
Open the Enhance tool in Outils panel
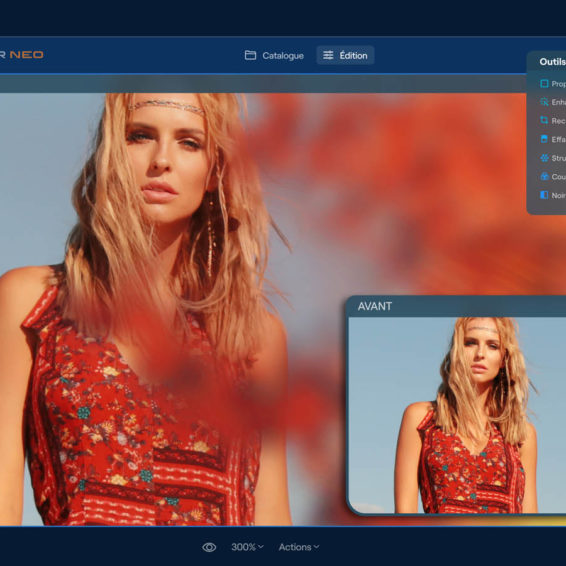pos(552,102)
